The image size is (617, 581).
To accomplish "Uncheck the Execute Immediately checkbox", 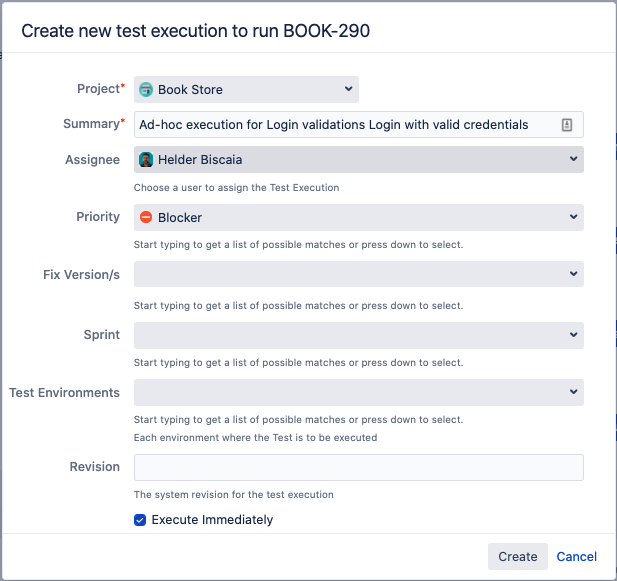I will tap(140, 520).
